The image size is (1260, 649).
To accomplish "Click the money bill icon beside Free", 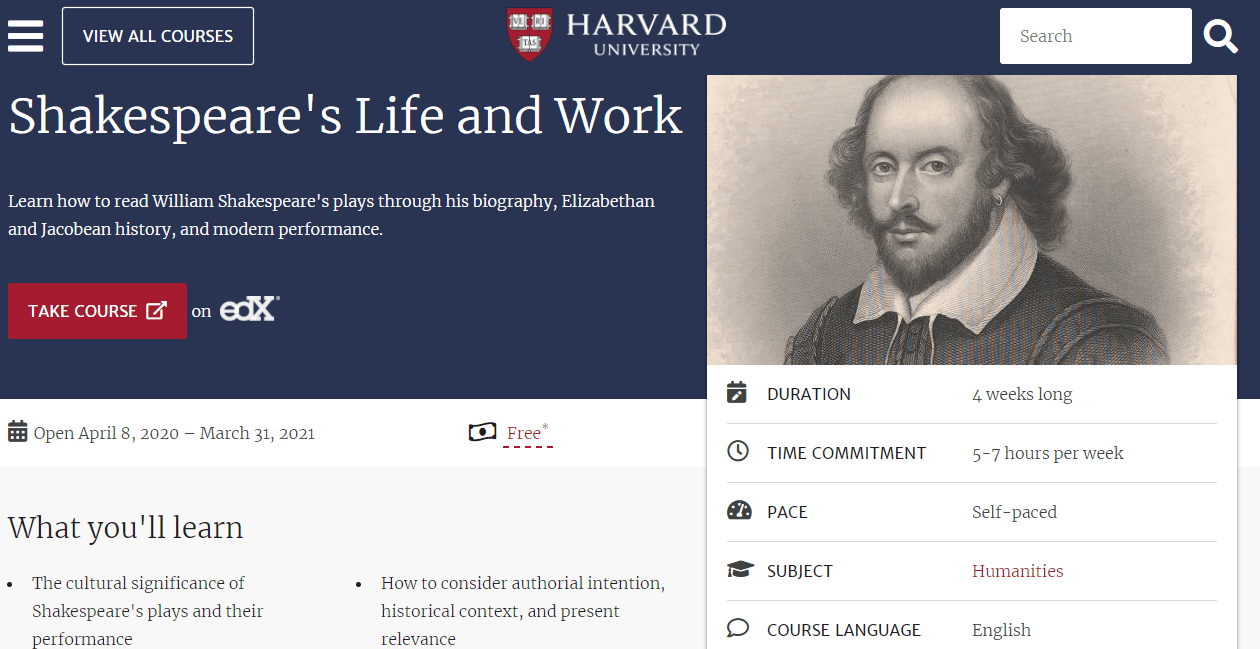I will click(482, 432).
